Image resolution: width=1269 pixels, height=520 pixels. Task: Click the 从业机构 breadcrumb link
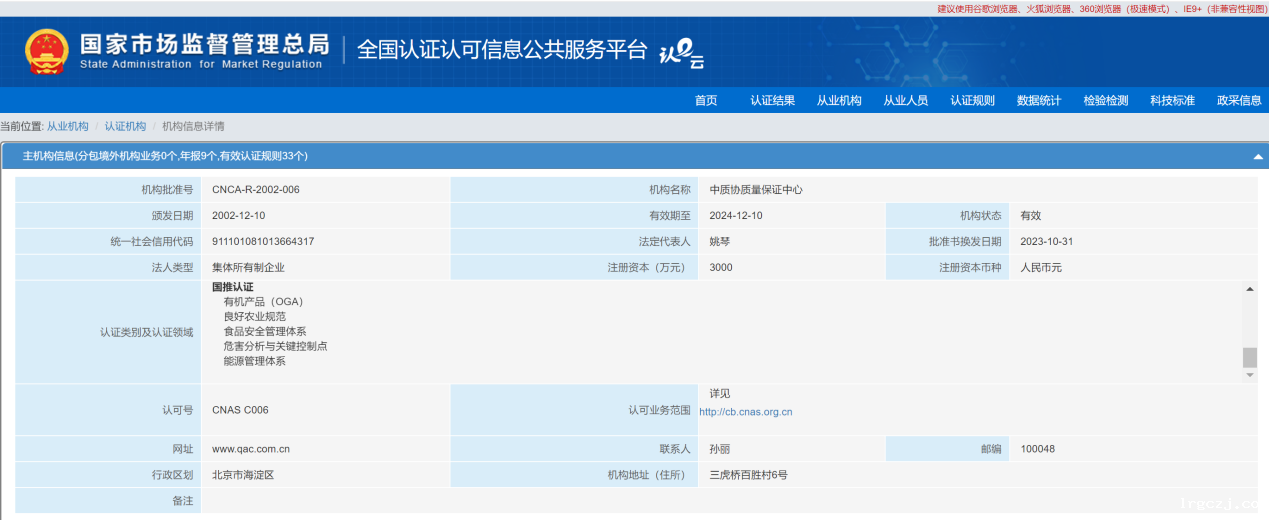68,126
